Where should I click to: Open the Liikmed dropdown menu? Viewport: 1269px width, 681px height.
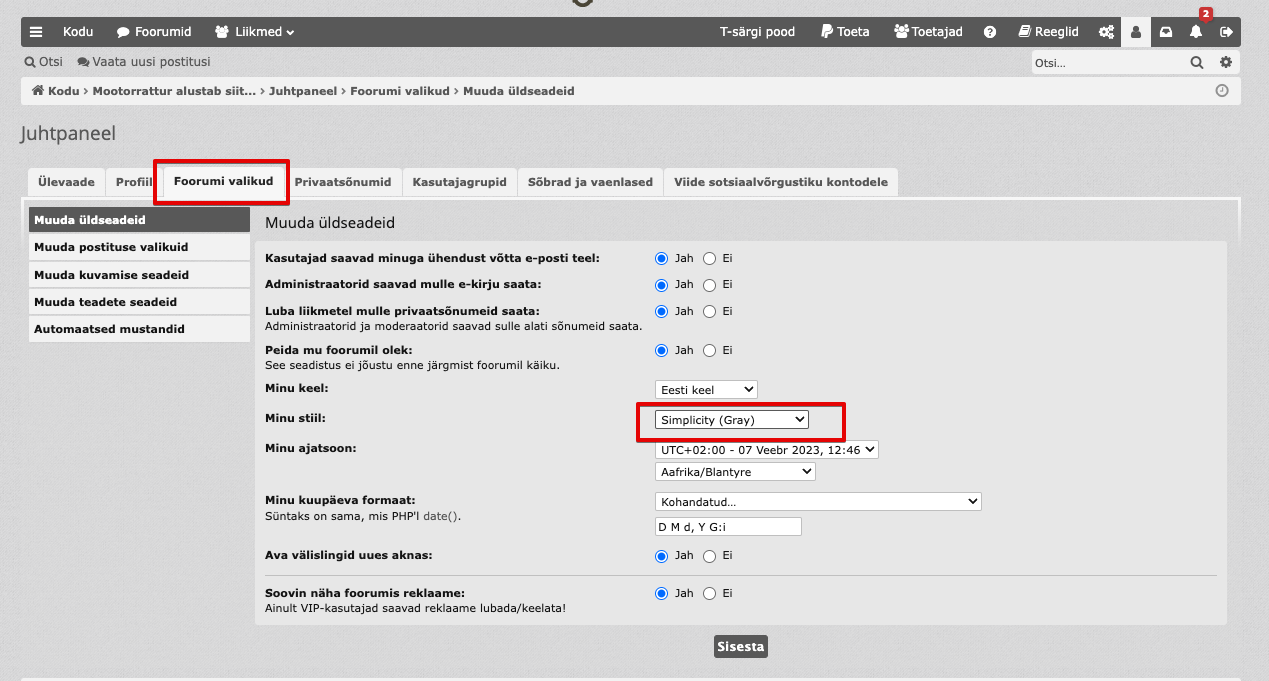pyautogui.click(x=255, y=32)
